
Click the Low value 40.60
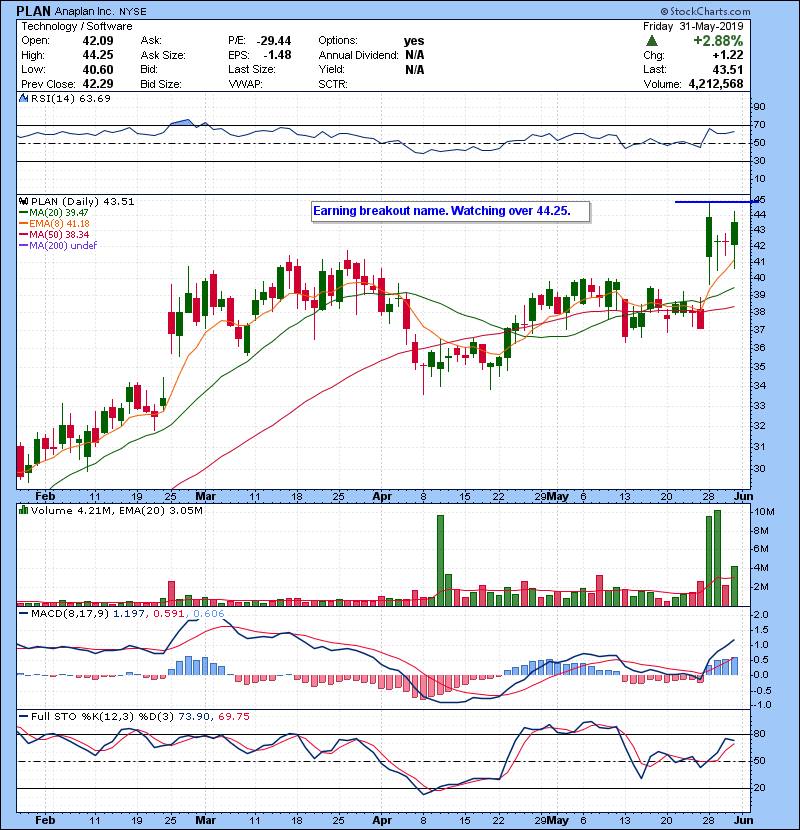97,69
